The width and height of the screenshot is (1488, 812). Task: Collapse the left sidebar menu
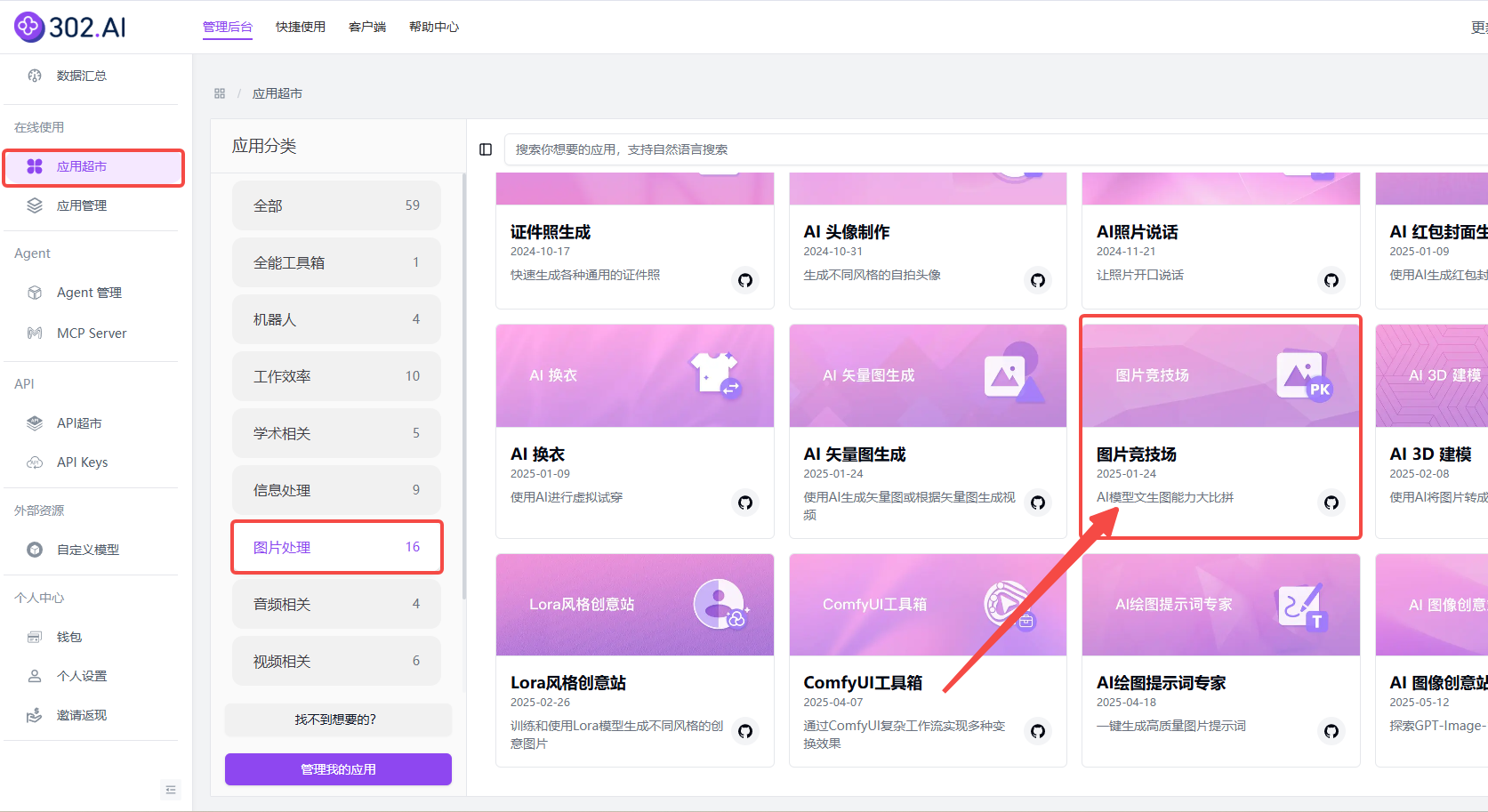pos(171,790)
